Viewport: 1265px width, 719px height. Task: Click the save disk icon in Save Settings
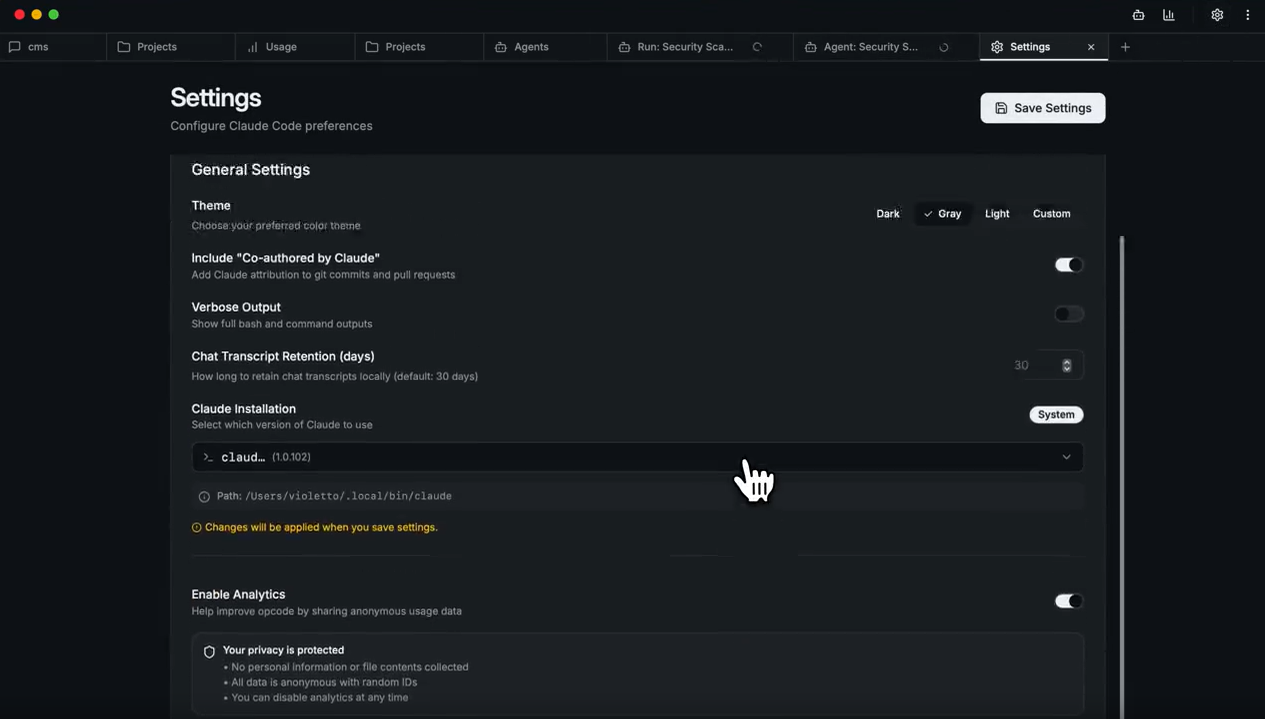(1001, 108)
